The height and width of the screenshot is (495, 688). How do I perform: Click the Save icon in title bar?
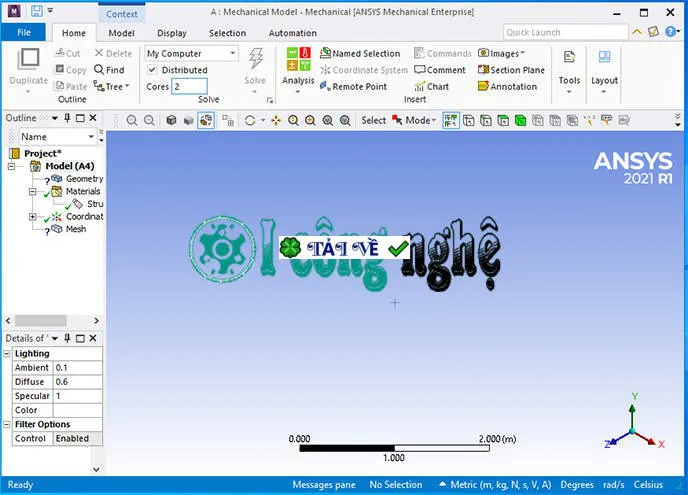(37, 11)
